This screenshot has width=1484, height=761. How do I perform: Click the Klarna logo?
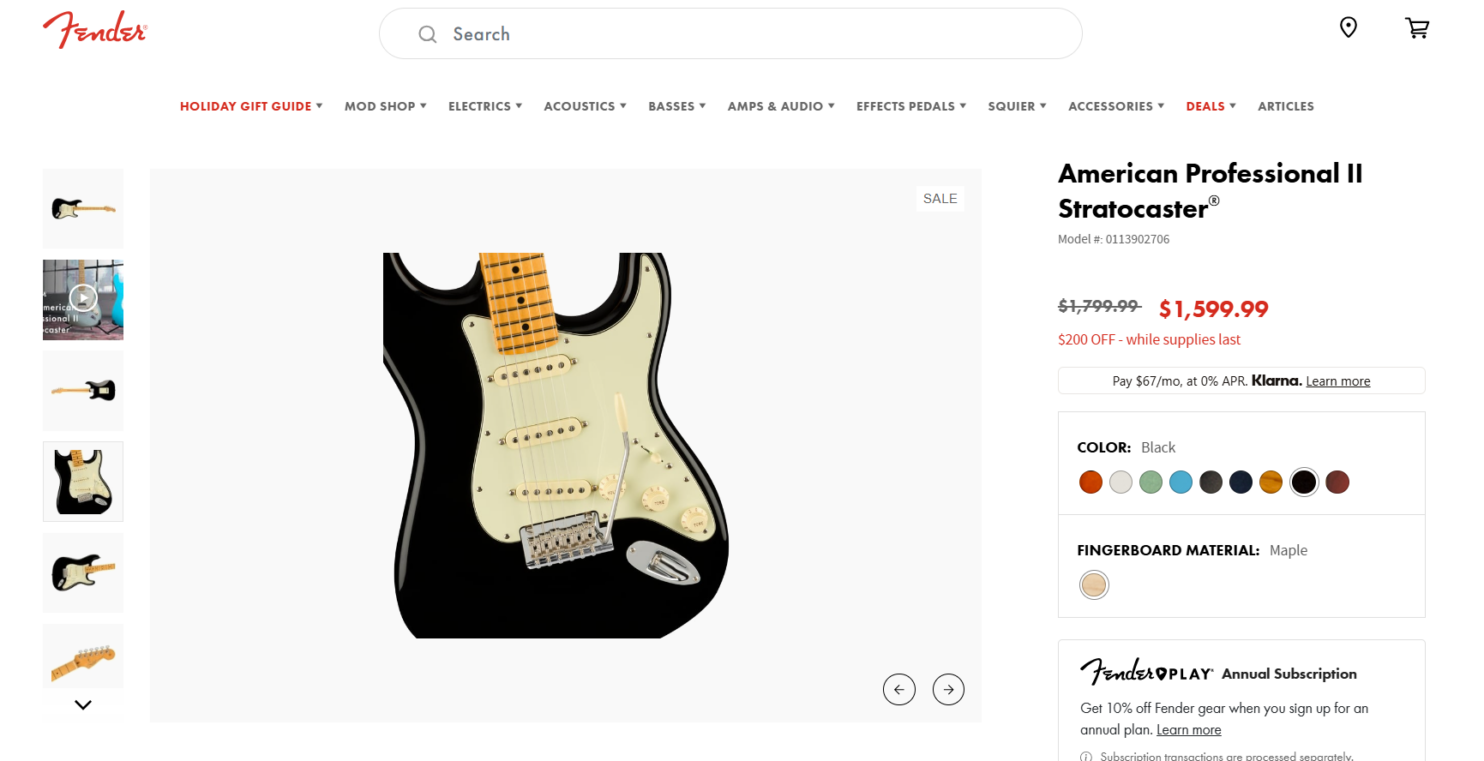(x=1277, y=380)
